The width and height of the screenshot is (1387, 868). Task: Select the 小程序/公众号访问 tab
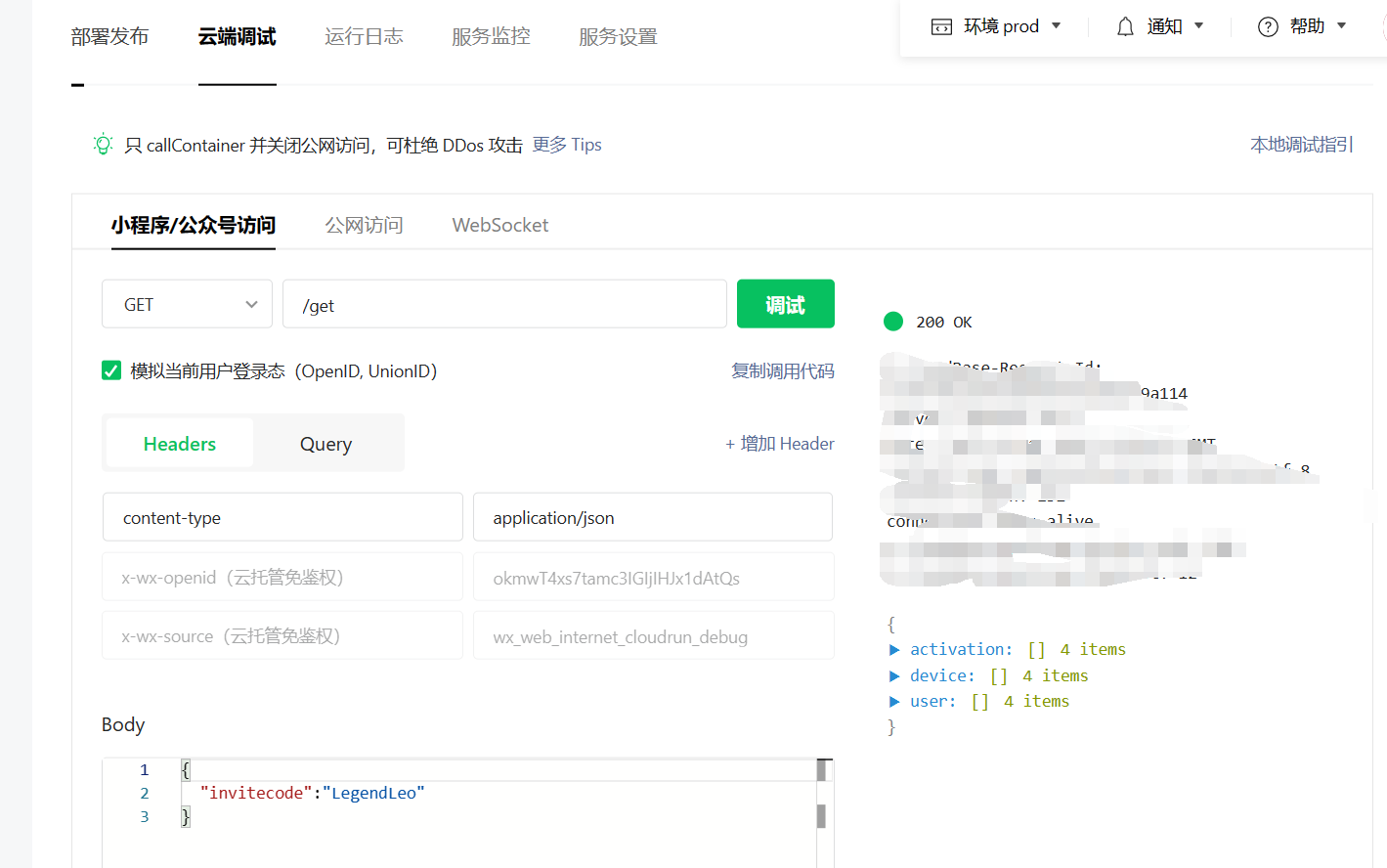click(194, 226)
